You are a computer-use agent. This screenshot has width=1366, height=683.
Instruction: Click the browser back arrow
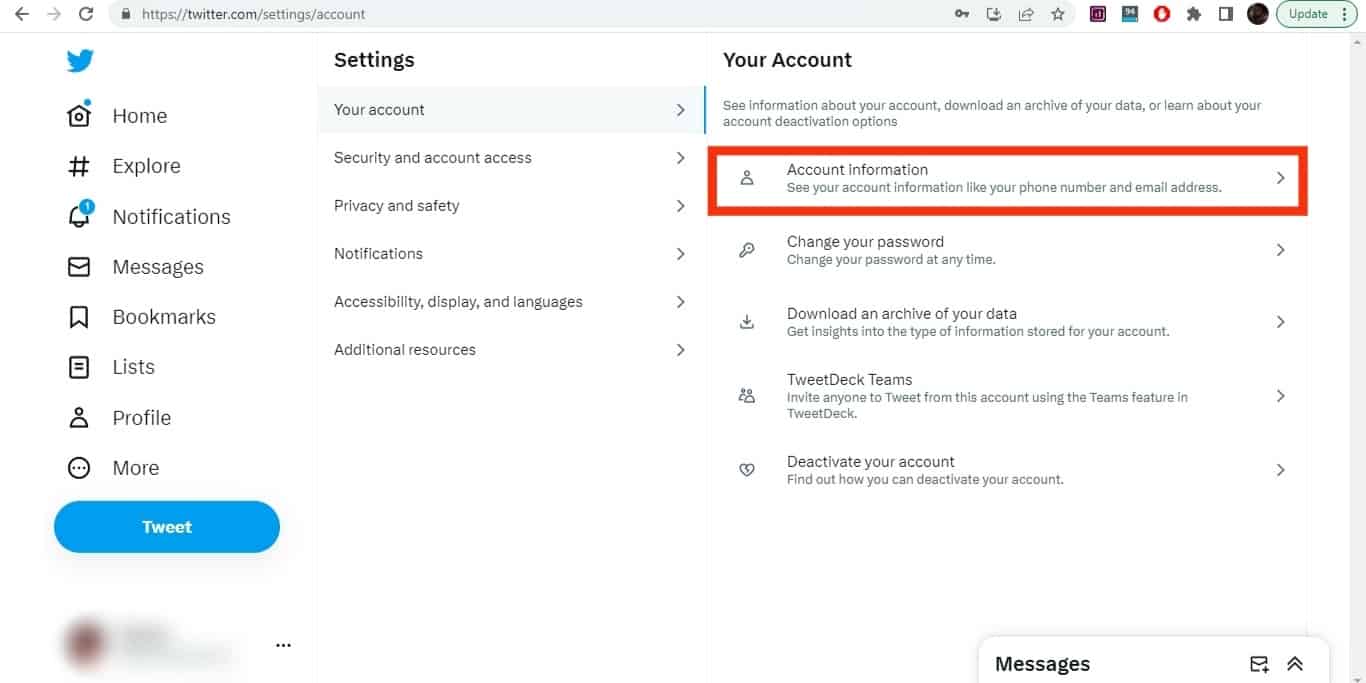[22, 14]
